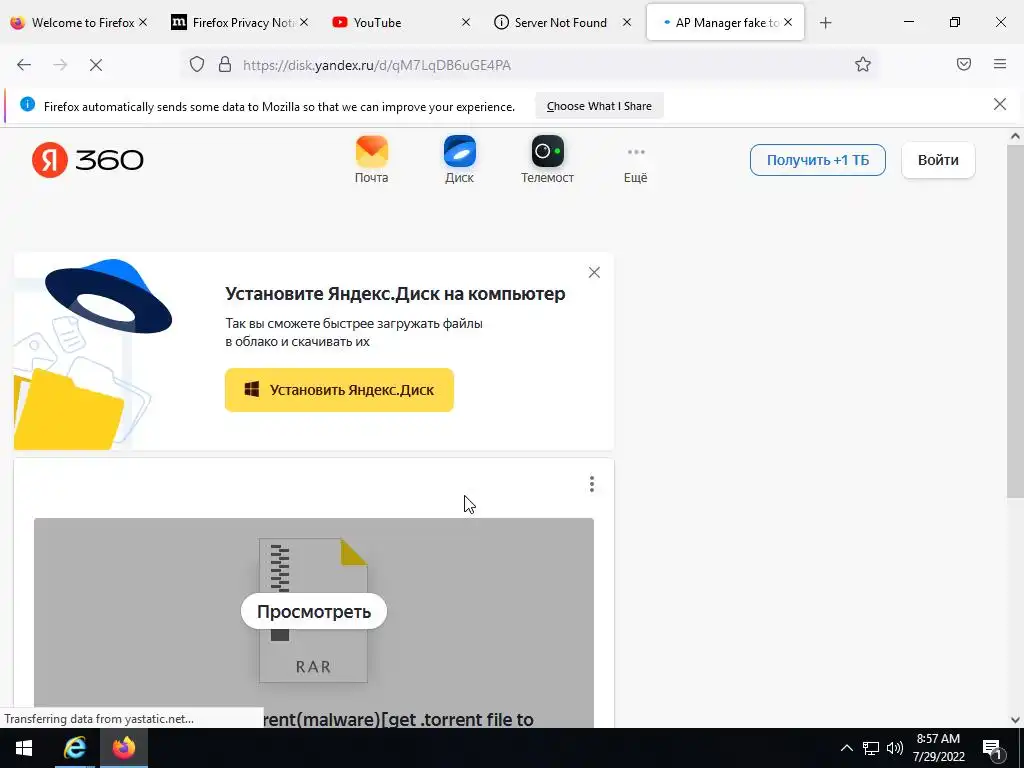Click the Установите Яндекс.Диск на компьютер heading
This screenshot has height=768, width=1024.
coord(395,293)
